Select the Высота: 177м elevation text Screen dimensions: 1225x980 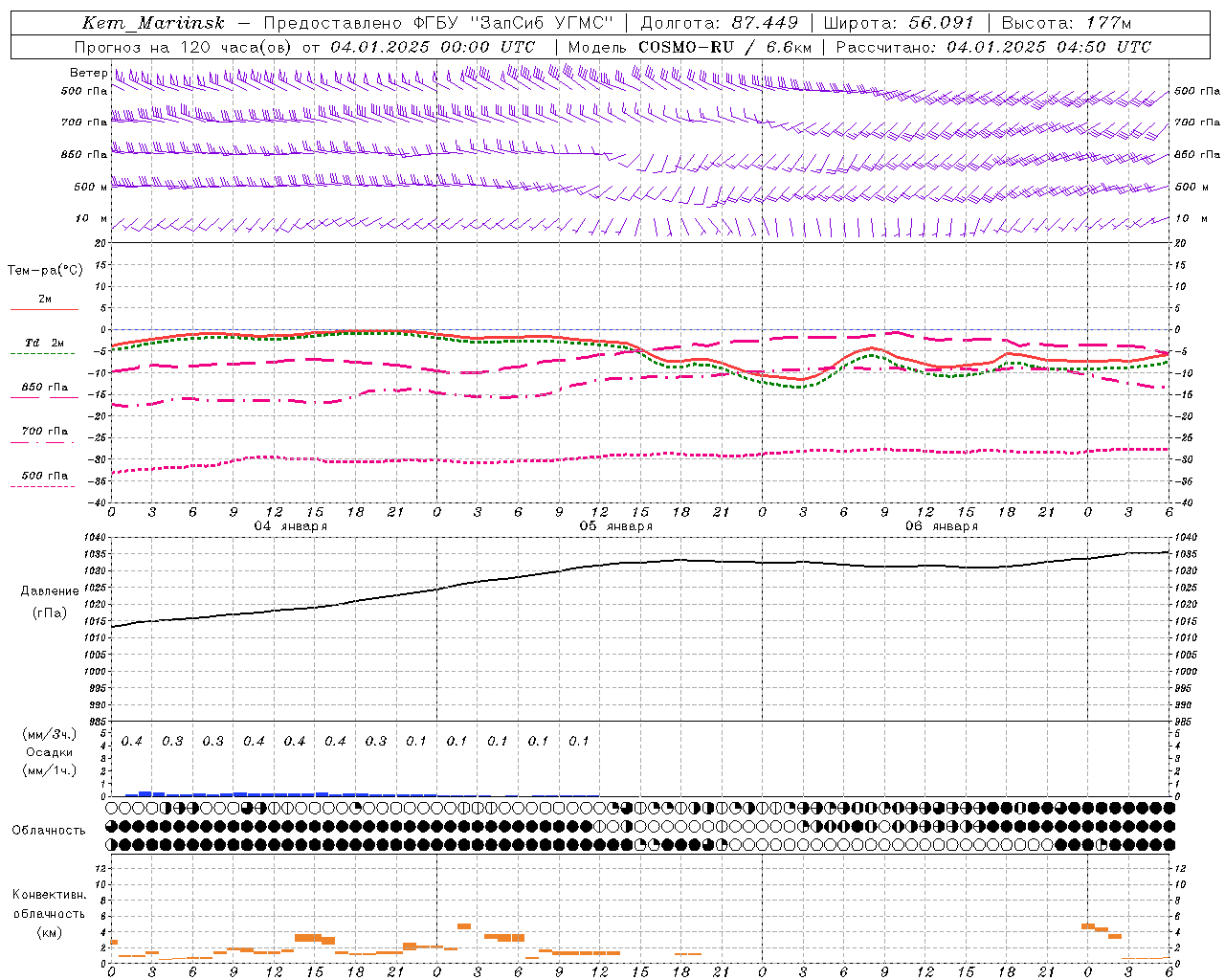pyautogui.click(x=1065, y=23)
